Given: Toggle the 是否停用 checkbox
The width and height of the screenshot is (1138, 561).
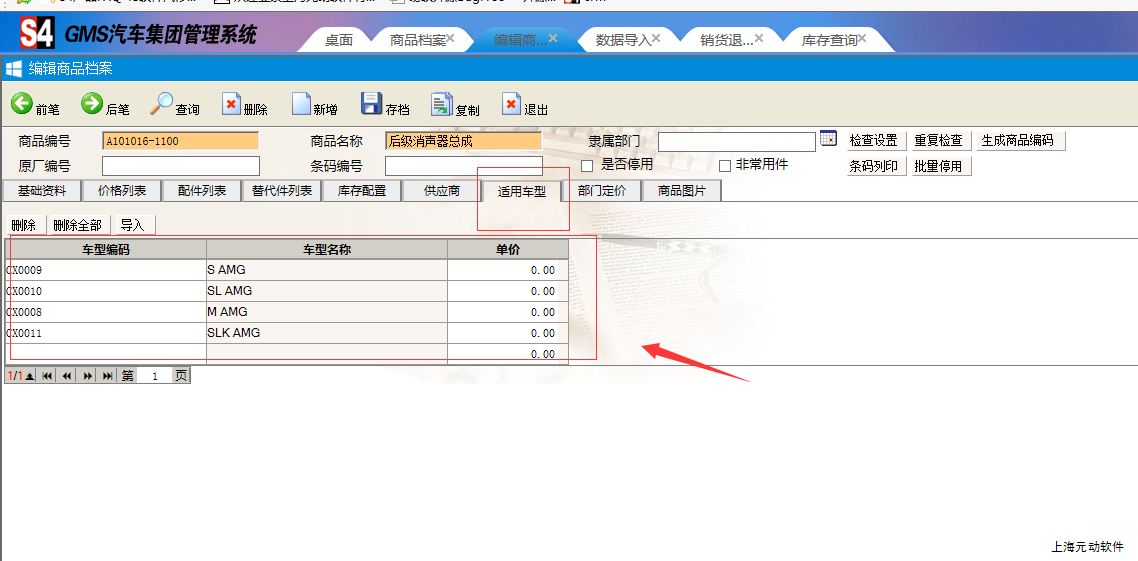Looking at the screenshot, I should [x=587, y=166].
